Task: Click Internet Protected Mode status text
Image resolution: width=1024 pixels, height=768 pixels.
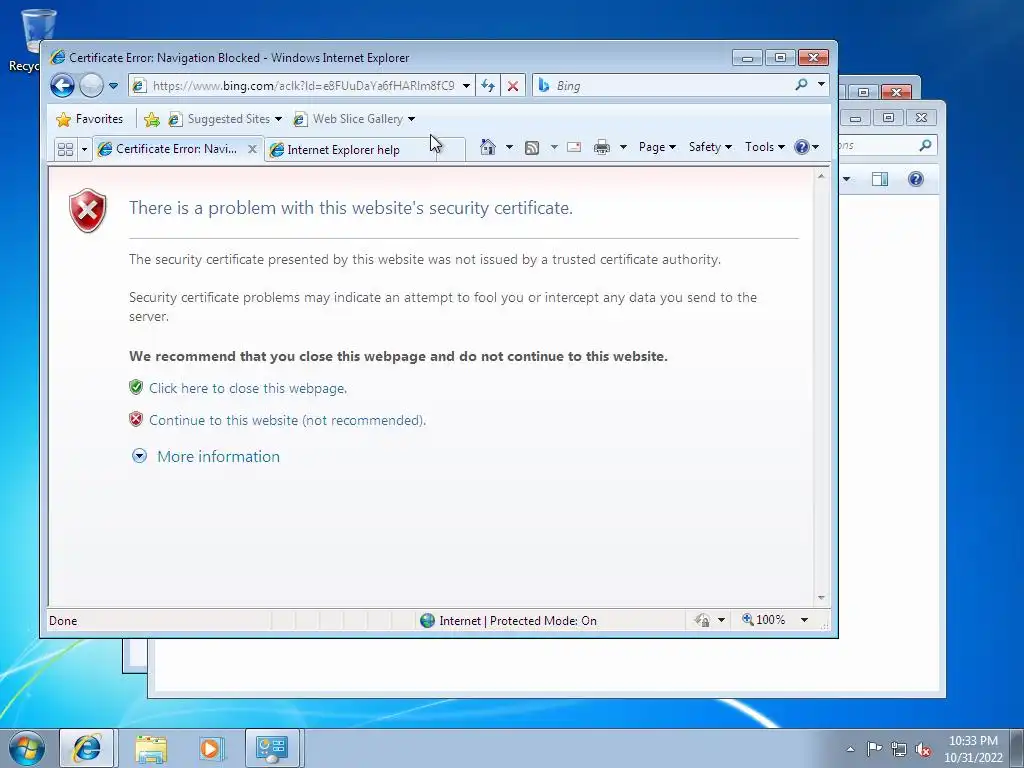Action: 518,620
